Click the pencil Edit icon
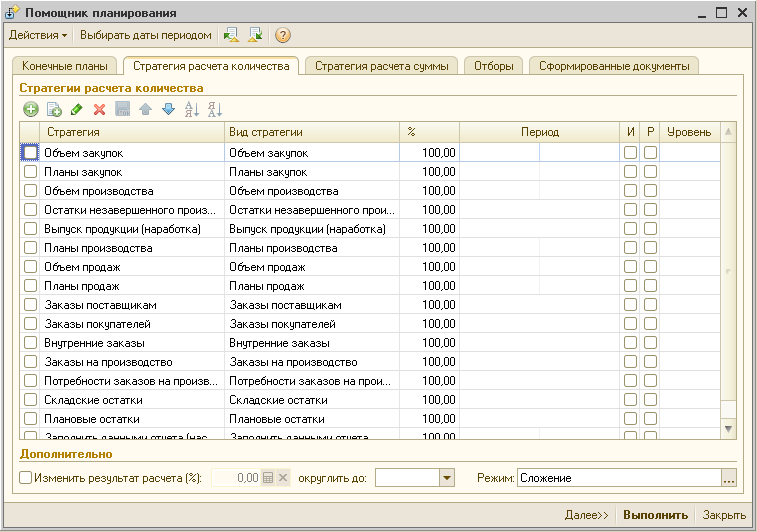The width and height of the screenshot is (757, 532). [76, 110]
